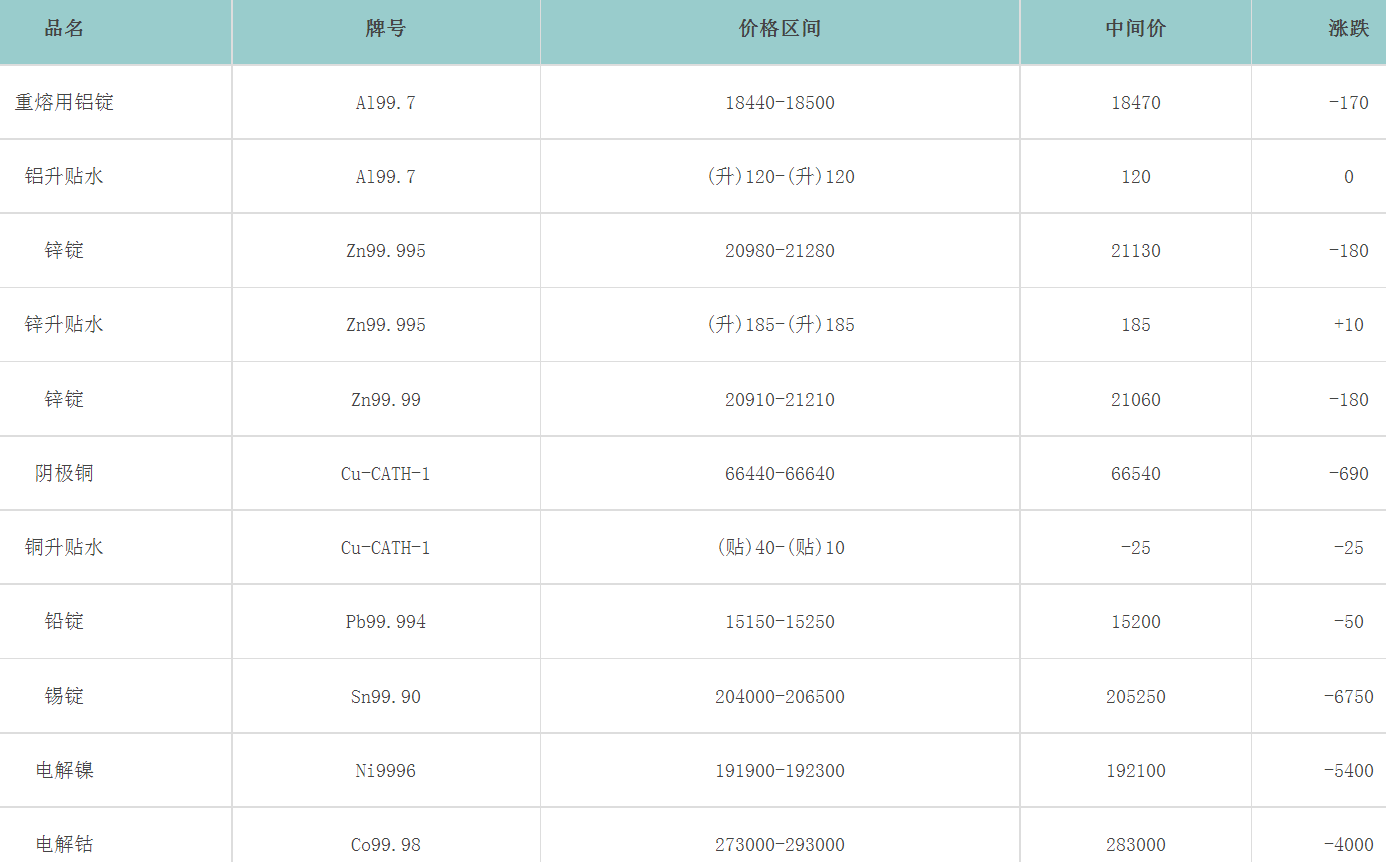Select the -6750 change value

coord(1348,697)
